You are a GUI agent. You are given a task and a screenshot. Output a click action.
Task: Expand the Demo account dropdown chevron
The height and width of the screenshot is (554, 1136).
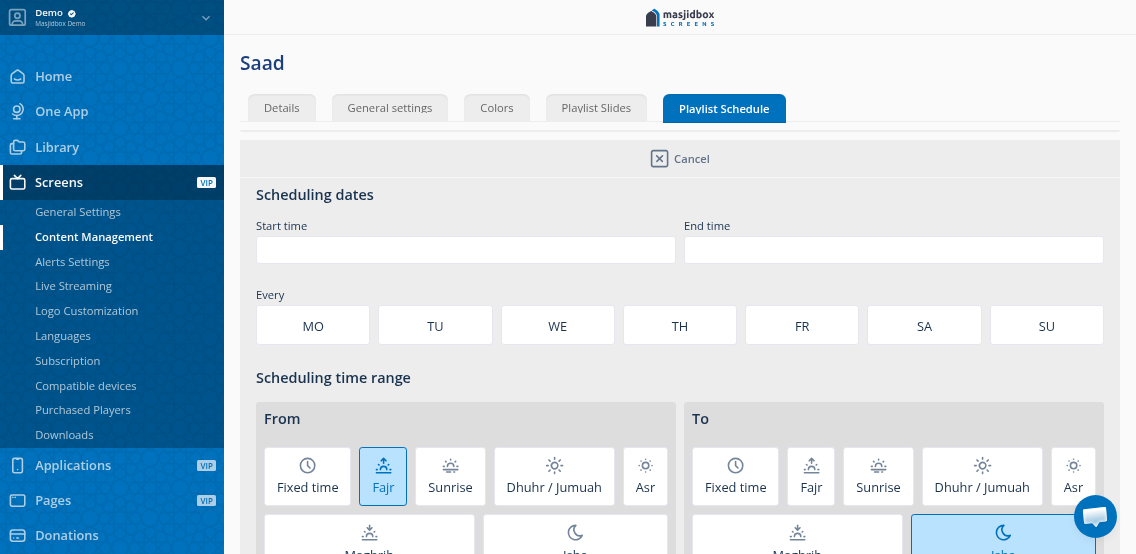(206, 18)
